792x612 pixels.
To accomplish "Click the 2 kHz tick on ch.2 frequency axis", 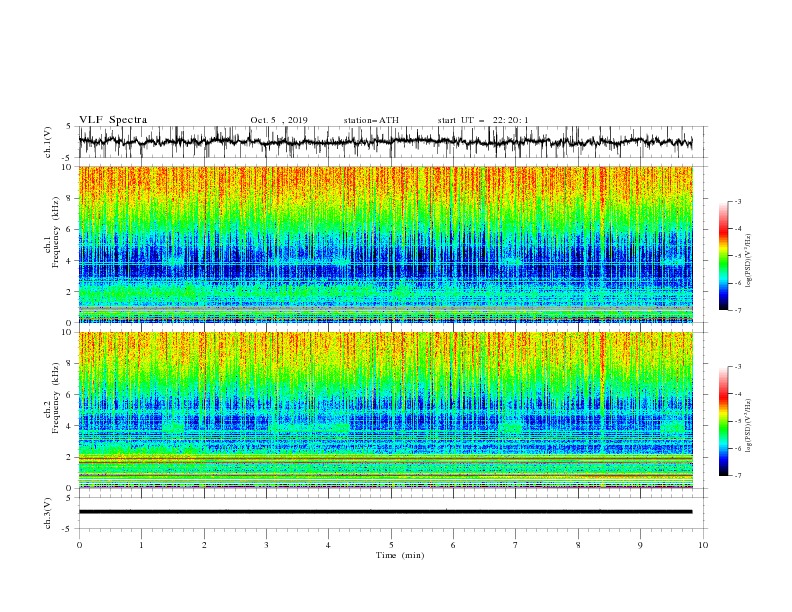I will pyautogui.click(x=70, y=457).
